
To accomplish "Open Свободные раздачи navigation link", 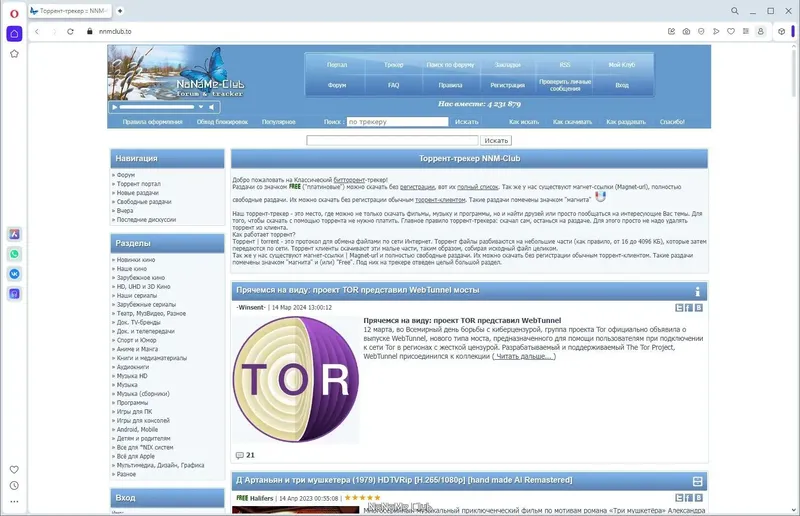I will click(x=144, y=202).
